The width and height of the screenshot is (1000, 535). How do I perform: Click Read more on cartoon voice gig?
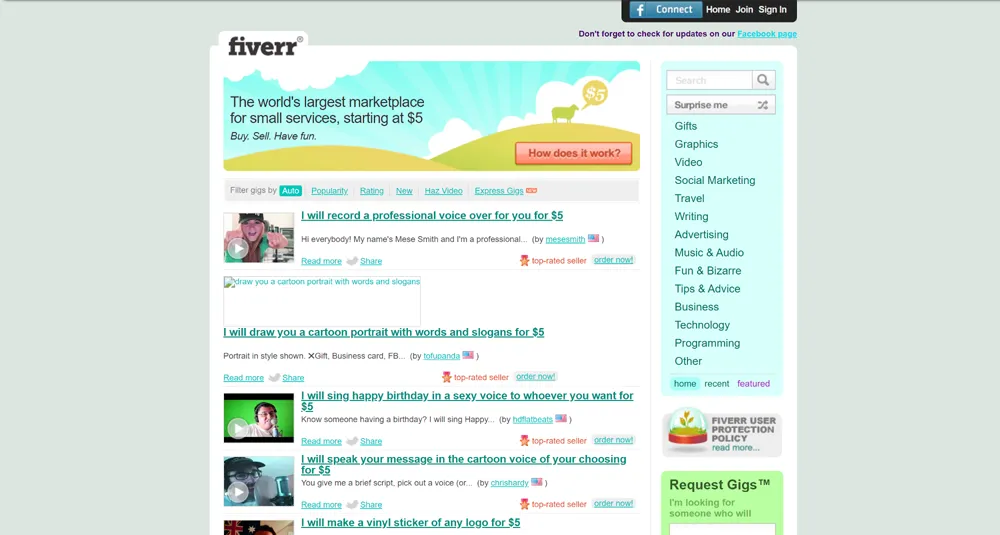point(321,504)
